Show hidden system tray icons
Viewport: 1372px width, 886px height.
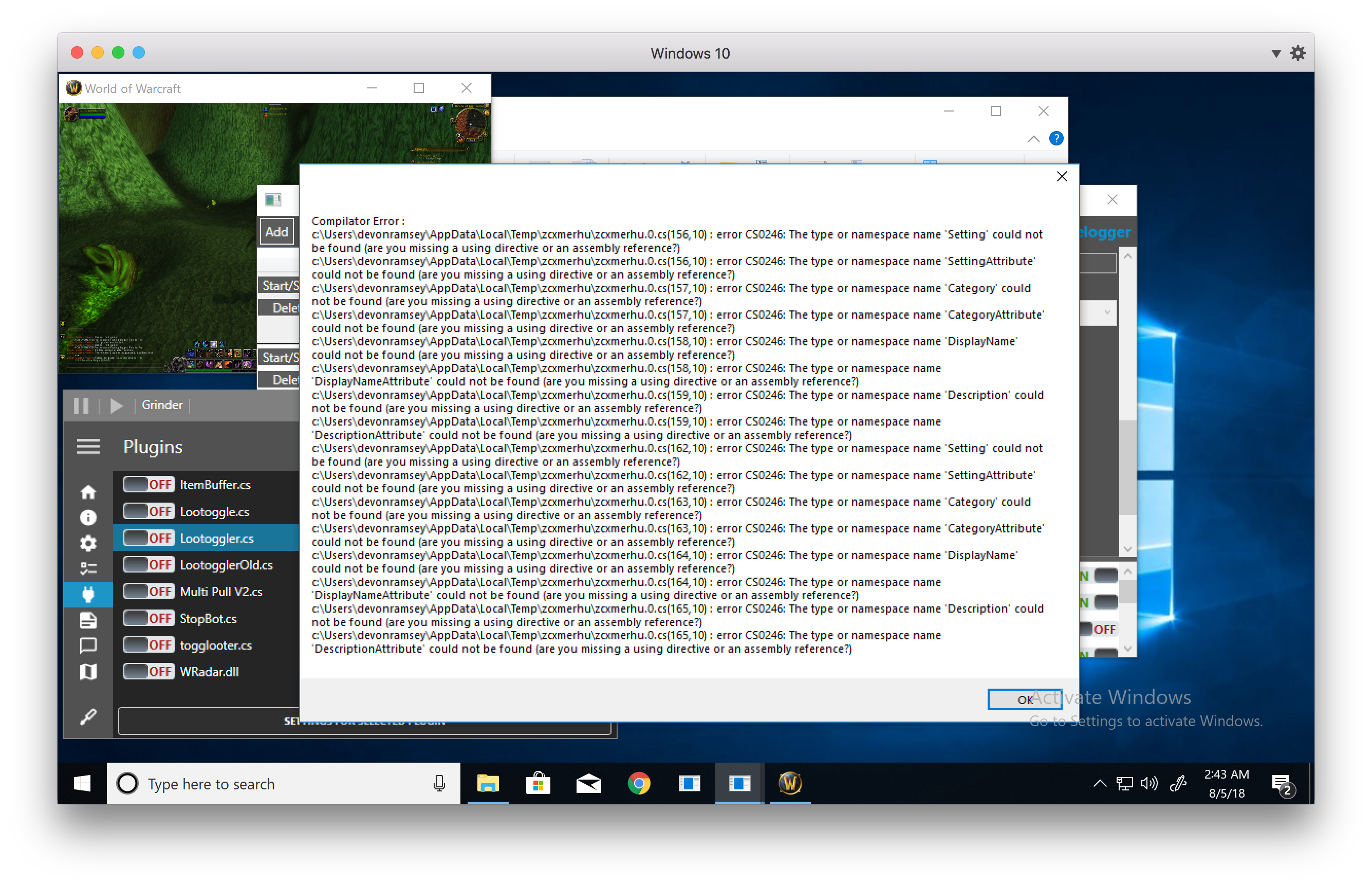(x=1099, y=784)
